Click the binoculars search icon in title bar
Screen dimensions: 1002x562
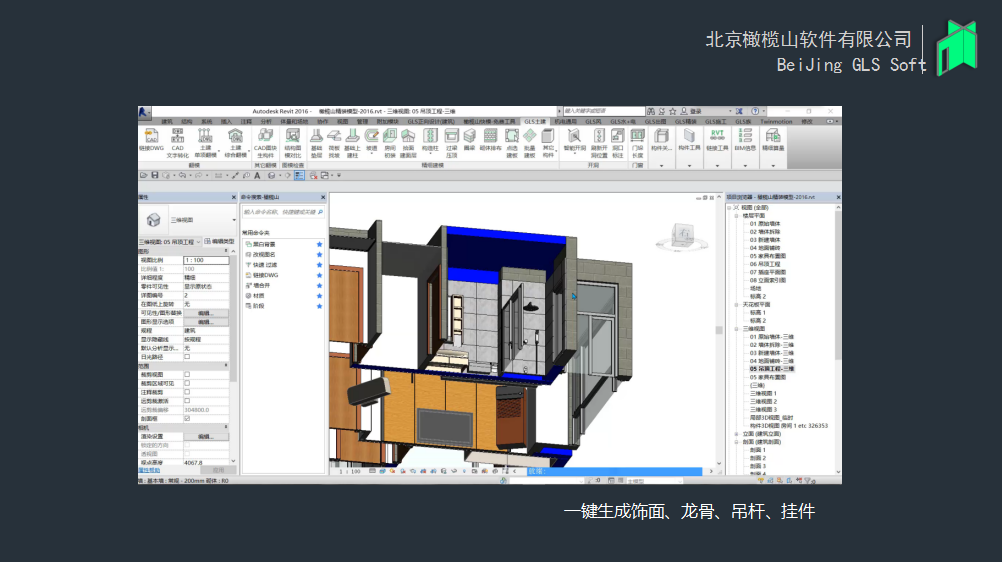click(x=651, y=111)
